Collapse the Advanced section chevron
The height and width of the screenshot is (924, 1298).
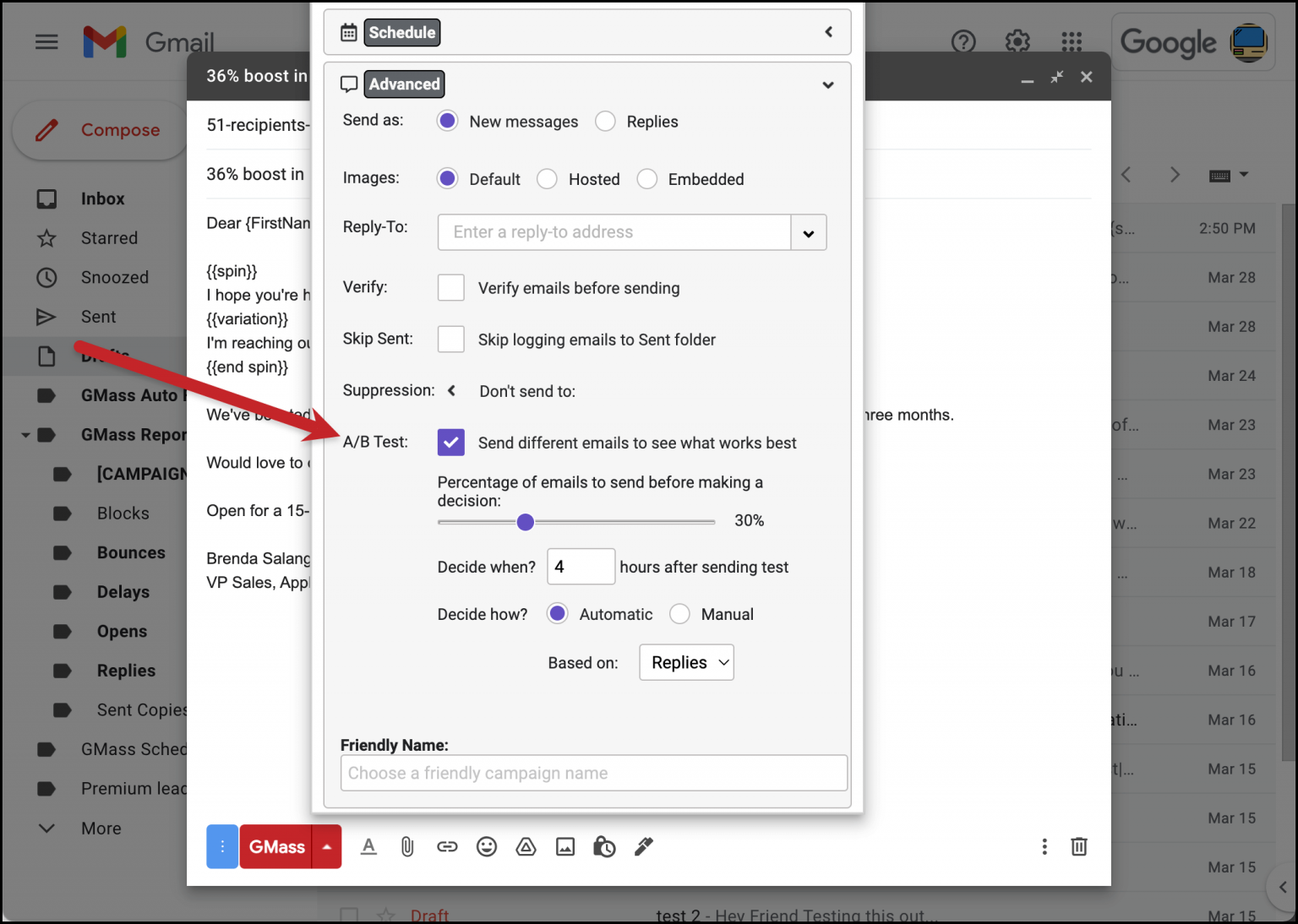827,84
